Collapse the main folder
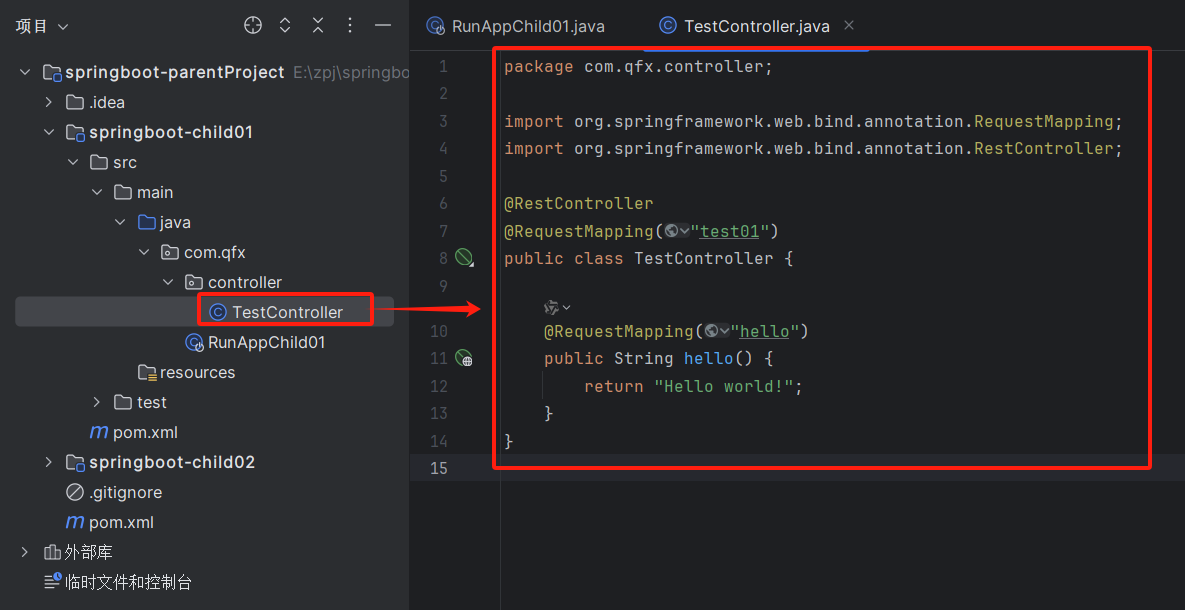1185x610 pixels. tap(97, 193)
